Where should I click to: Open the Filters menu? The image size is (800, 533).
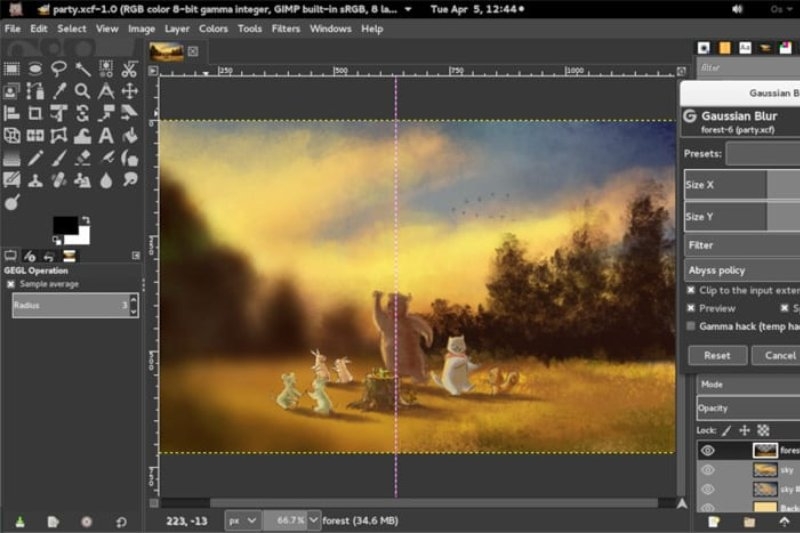[x=286, y=29]
